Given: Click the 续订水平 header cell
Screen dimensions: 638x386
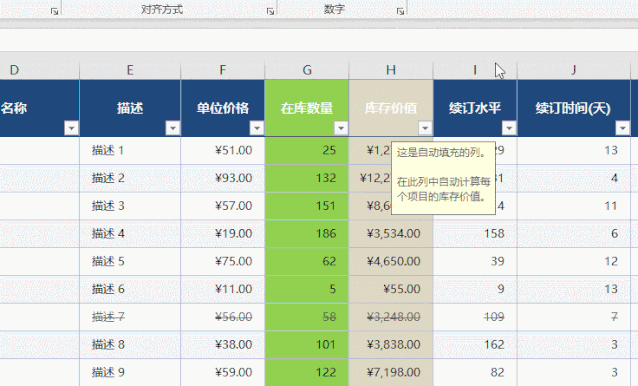Looking at the screenshot, I should click(x=475, y=108).
